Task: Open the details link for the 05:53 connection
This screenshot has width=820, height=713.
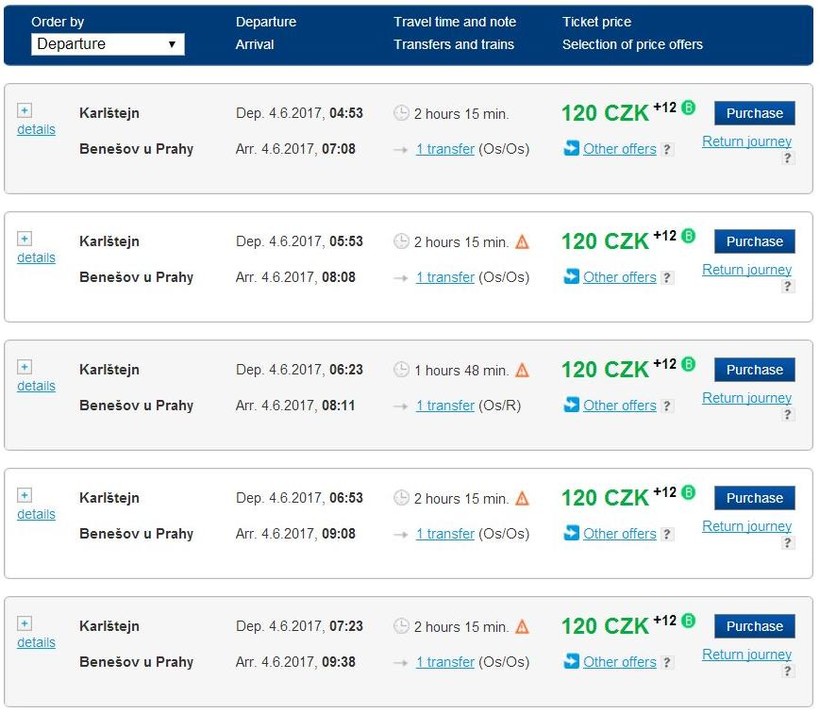Action: pos(36,258)
